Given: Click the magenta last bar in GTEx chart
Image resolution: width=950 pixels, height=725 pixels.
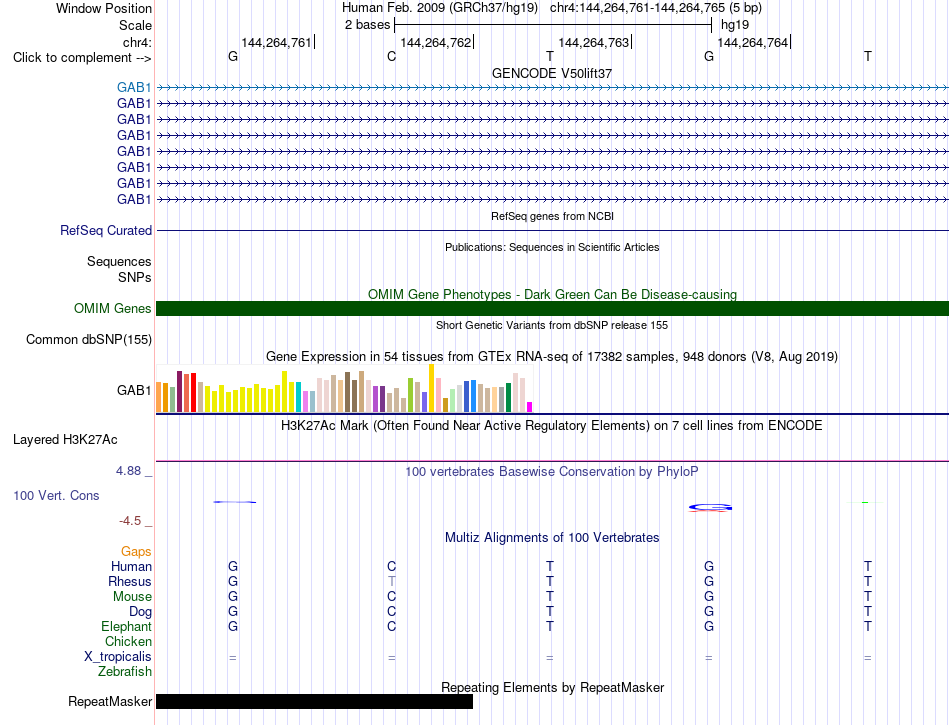Looking at the screenshot, I should click(x=530, y=407).
